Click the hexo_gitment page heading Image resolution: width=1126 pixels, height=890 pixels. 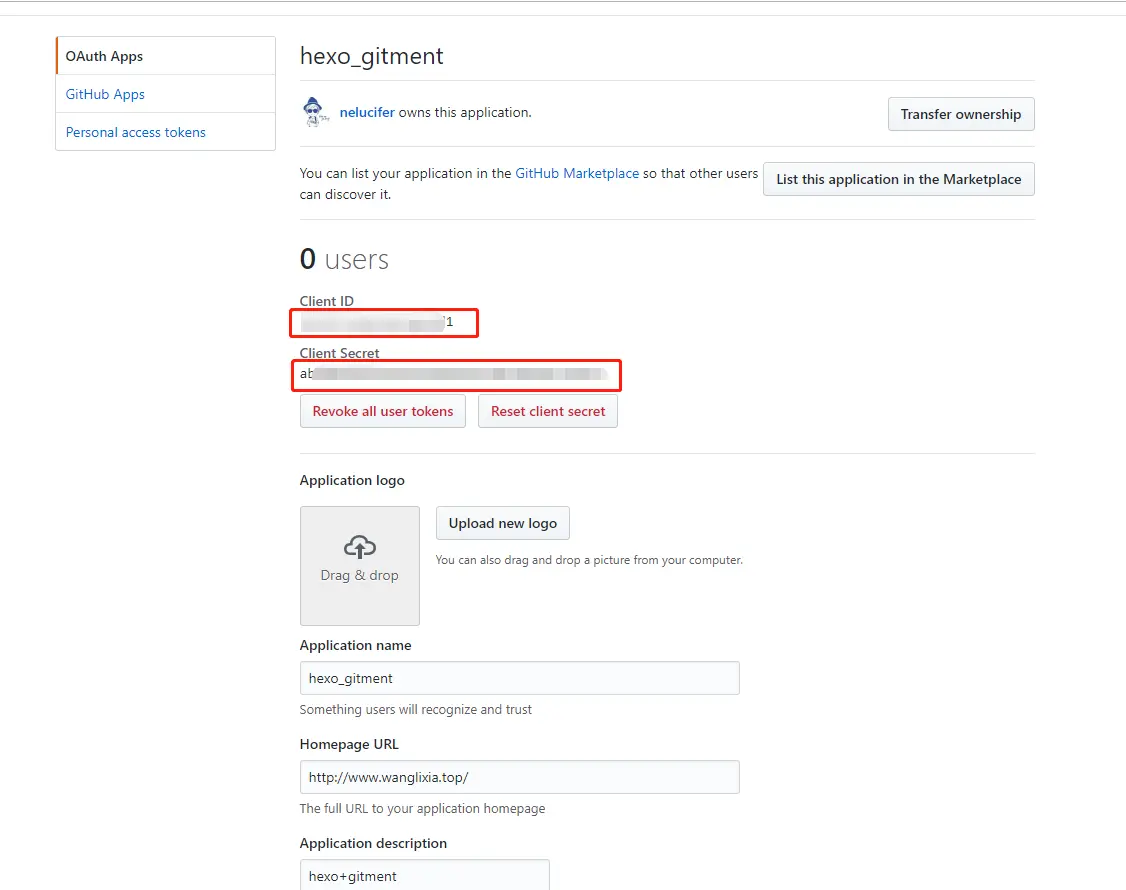tap(371, 56)
